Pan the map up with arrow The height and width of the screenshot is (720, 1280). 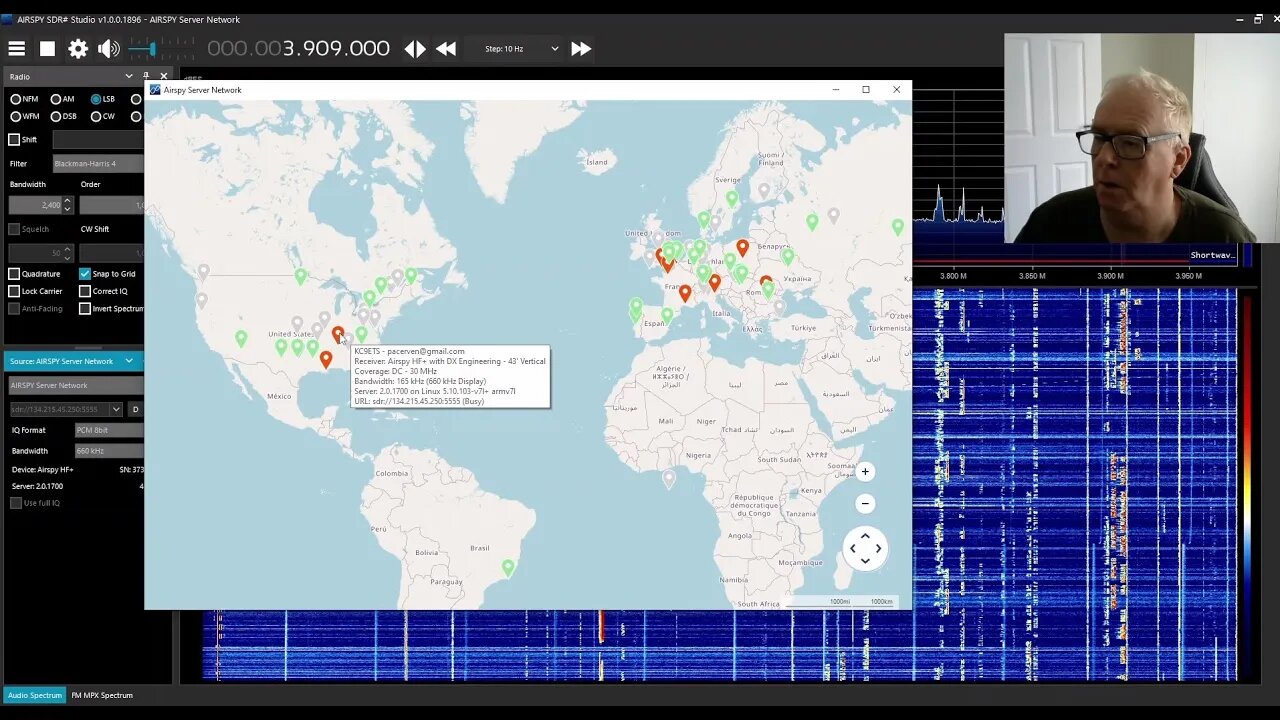tap(865, 536)
